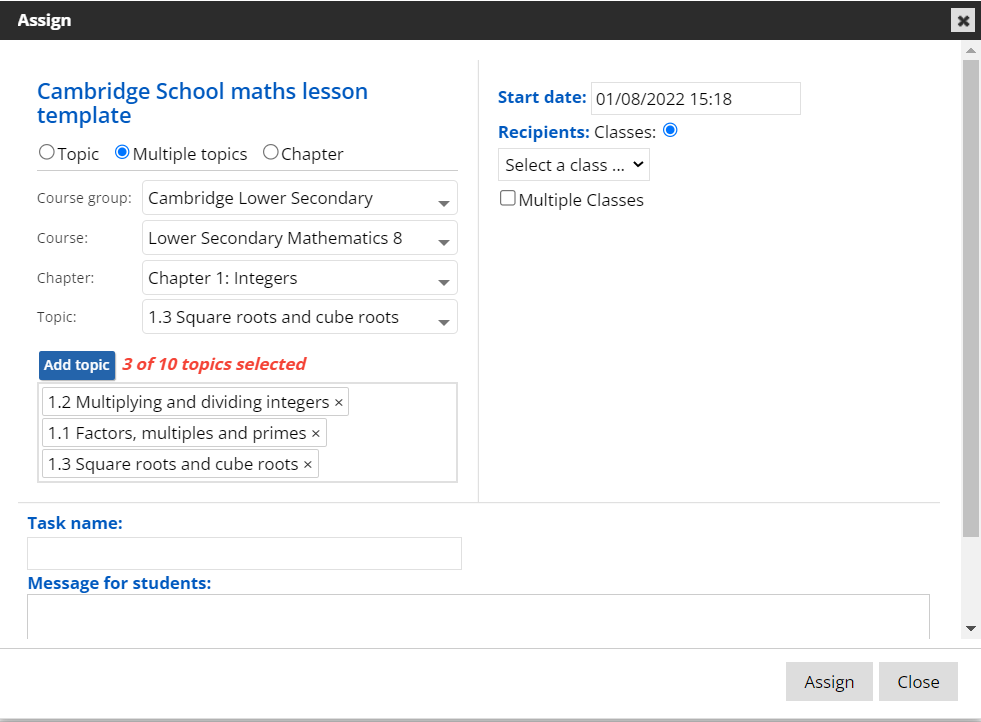Click the scrollbar down arrow
Screen dimensions: 981x722
[x=971, y=629]
